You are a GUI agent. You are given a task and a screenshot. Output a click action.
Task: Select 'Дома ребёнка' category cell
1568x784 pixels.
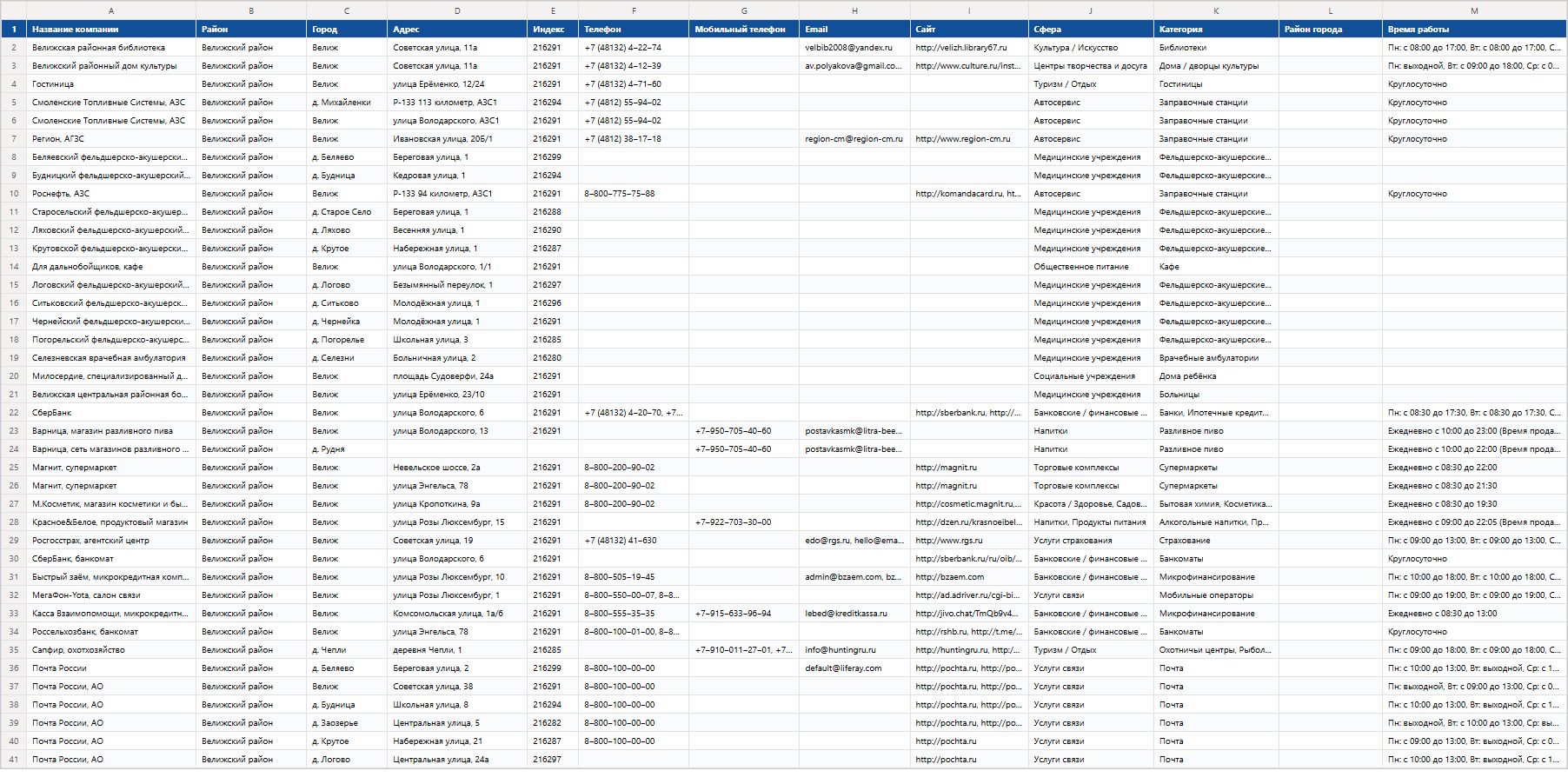[1216, 376]
